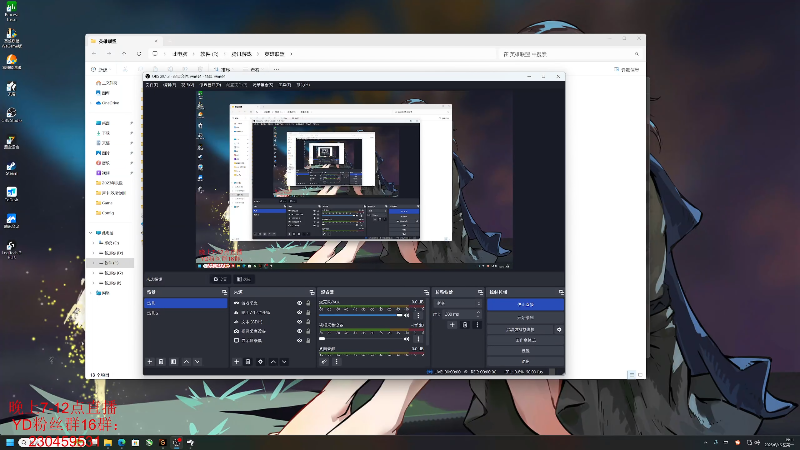The image size is (800, 450).
Task: Add a new scene in OBS Scenes panel
Action: tap(149, 362)
